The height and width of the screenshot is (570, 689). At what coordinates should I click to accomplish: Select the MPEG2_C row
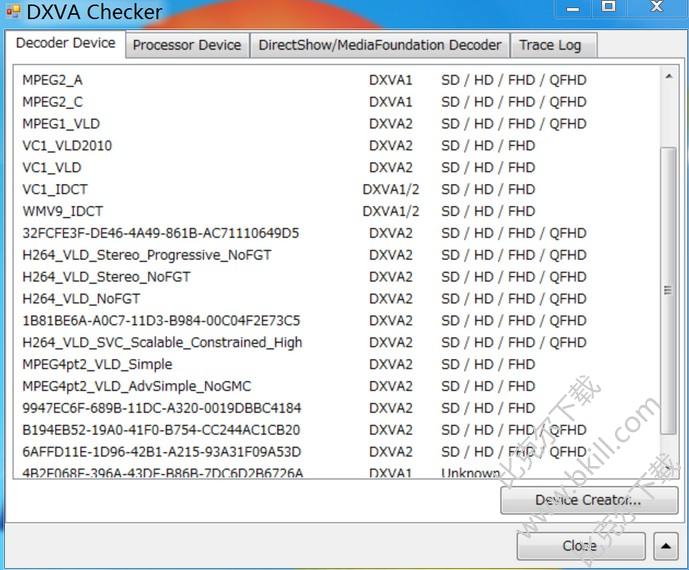point(337,102)
